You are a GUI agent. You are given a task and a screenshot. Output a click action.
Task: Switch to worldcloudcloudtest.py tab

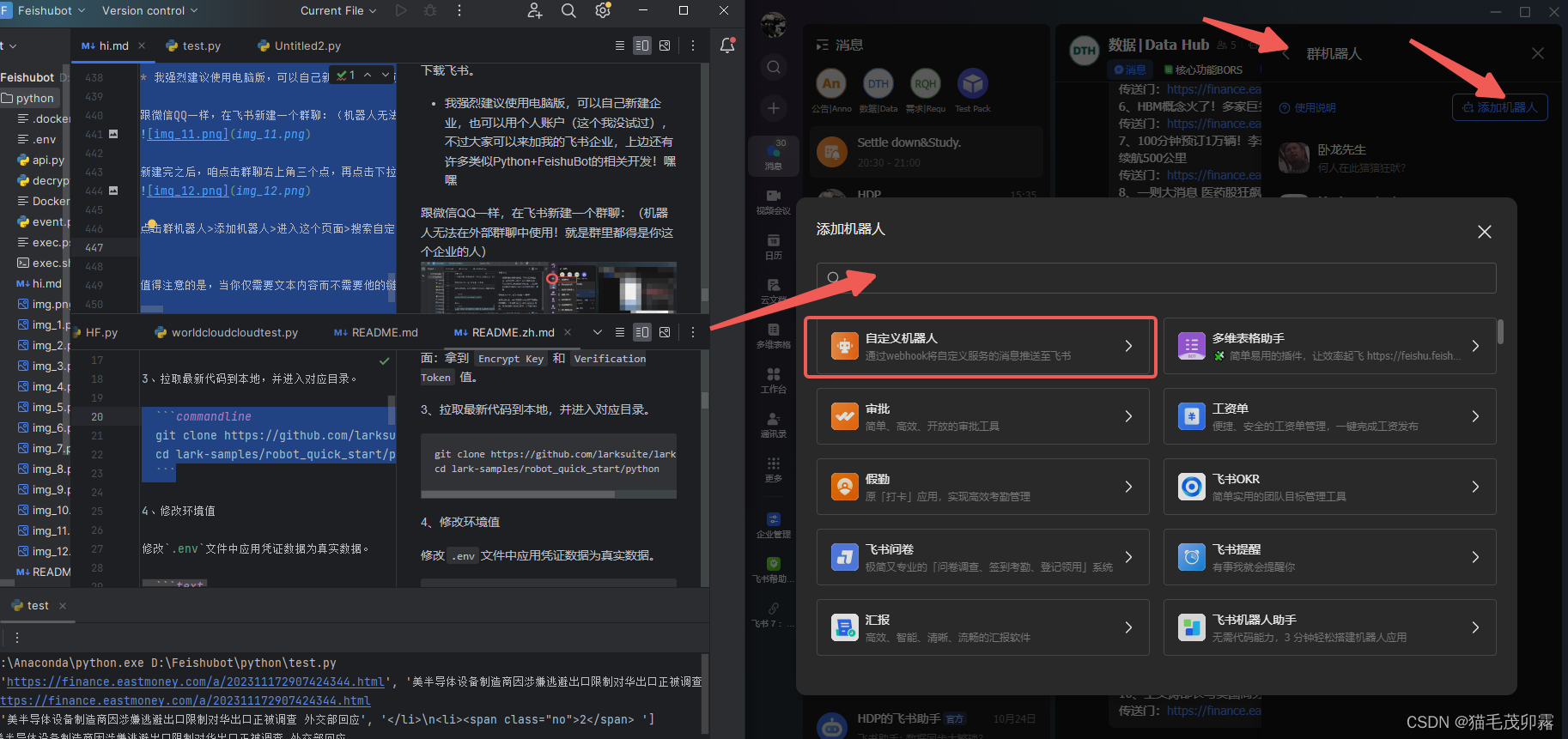tap(227, 332)
